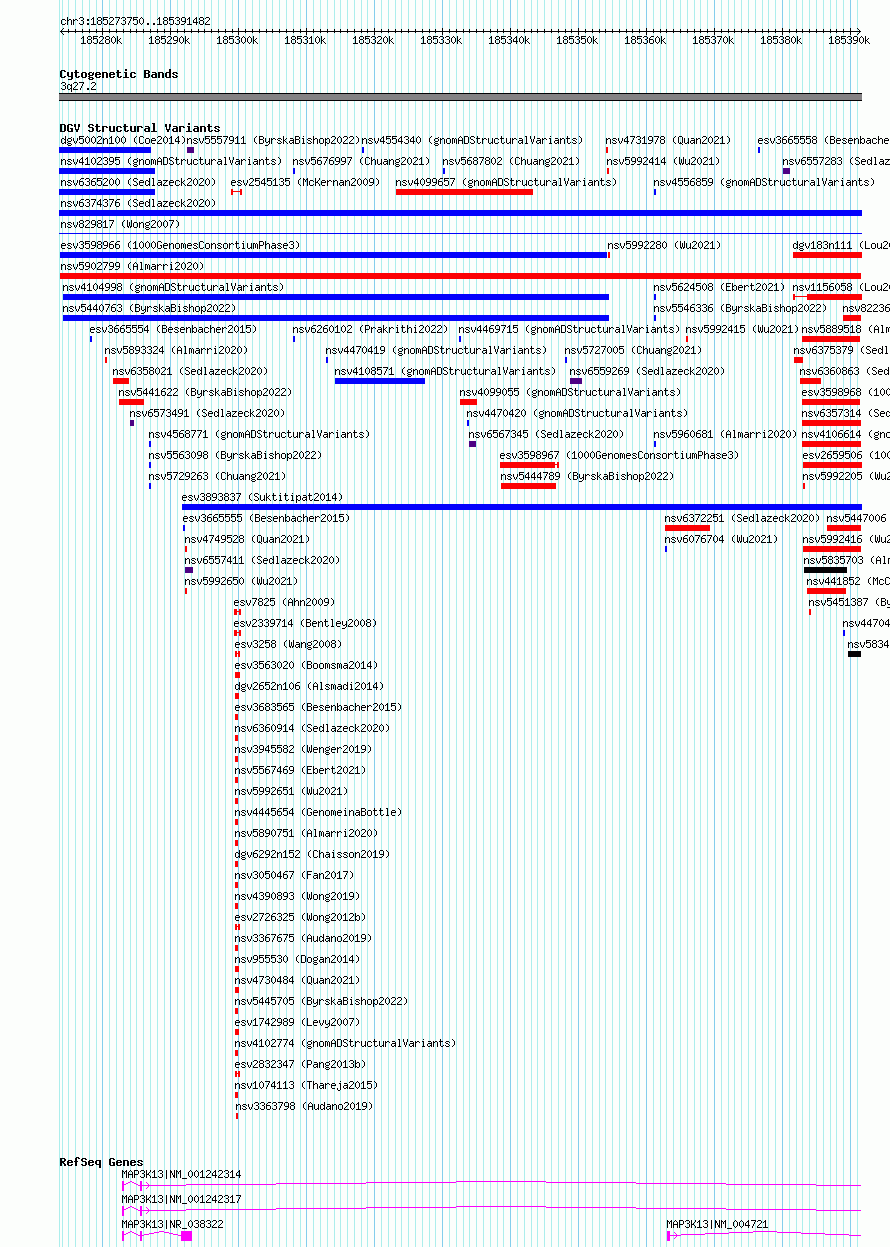The height and width of the screenshot is (1247, 890).
Task: Click the Cytogenetic Bands track title
Action: (118, 74)
